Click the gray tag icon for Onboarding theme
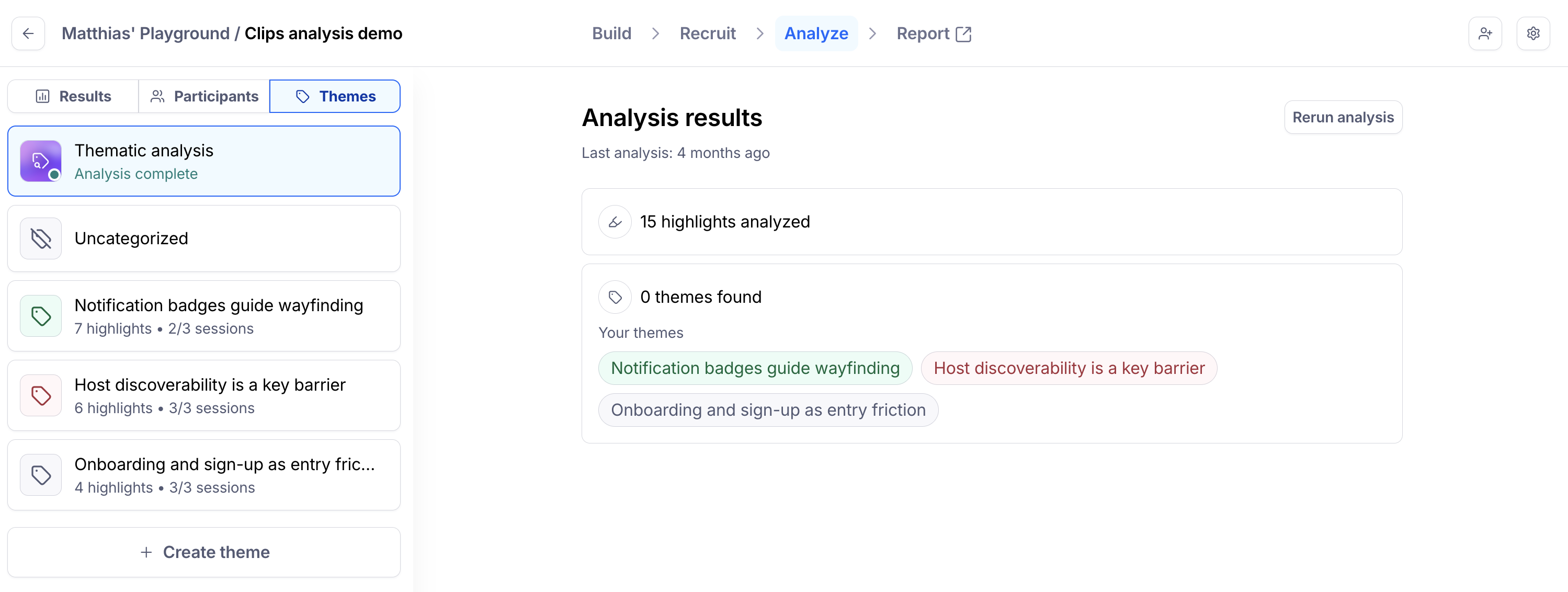The height and width of the screenshot is (592, 1568). coord(41,475)
